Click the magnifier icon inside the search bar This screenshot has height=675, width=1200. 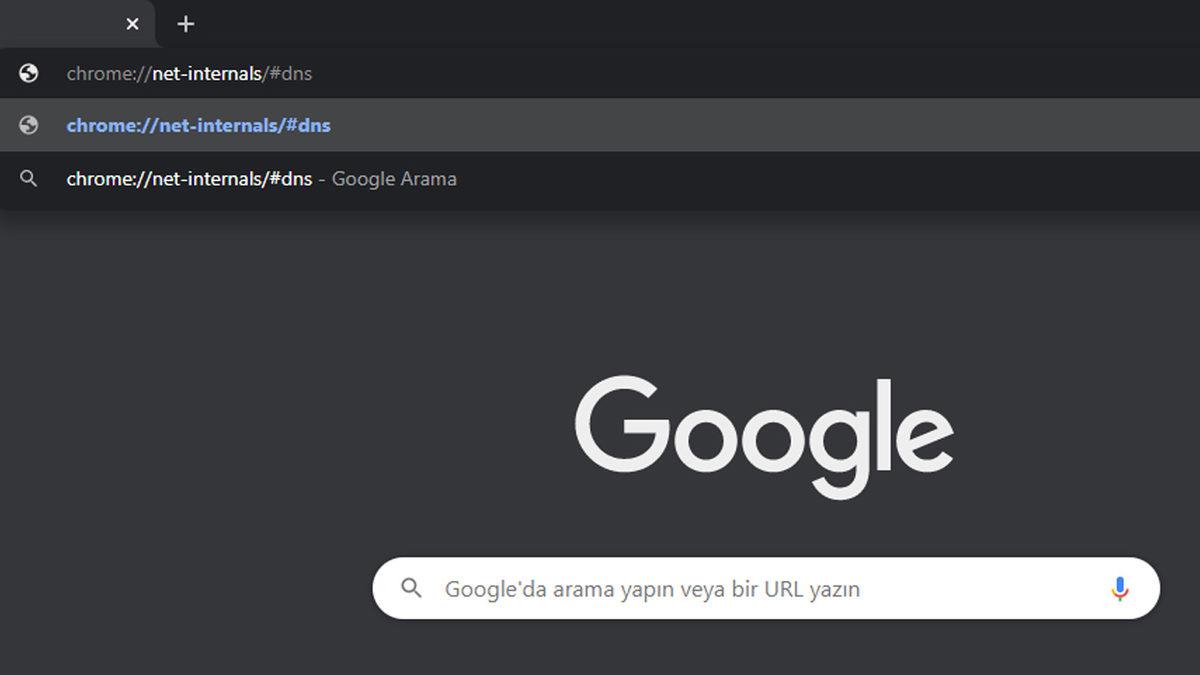point(410,589)
